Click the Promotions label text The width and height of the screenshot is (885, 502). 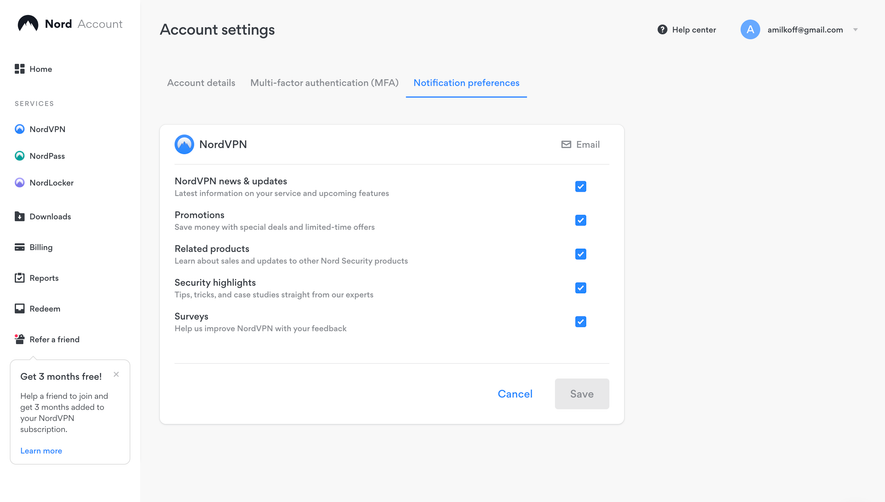pyautogui.click(x=199, y=215)
